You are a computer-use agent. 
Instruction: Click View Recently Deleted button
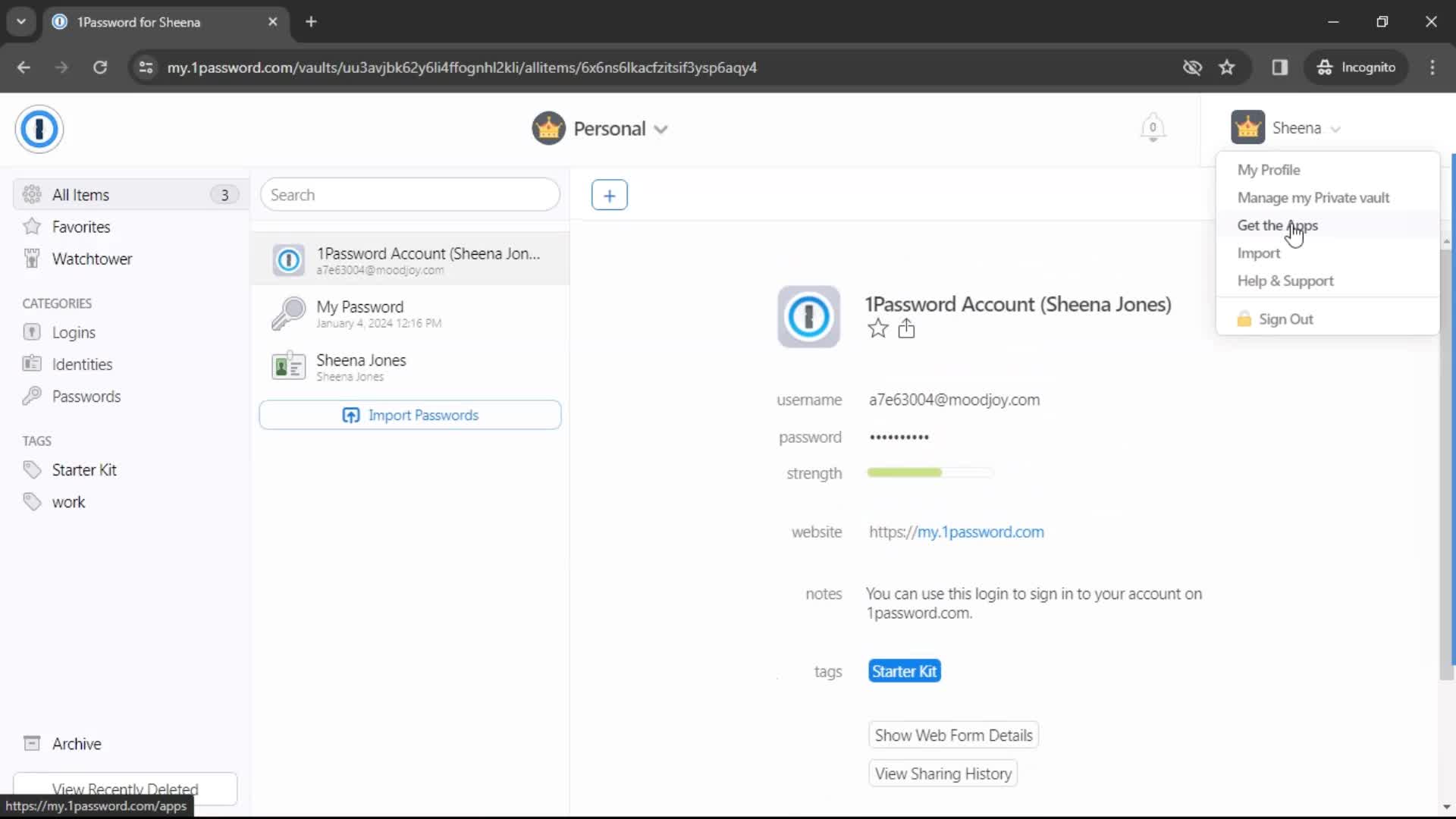pos(125,789)
